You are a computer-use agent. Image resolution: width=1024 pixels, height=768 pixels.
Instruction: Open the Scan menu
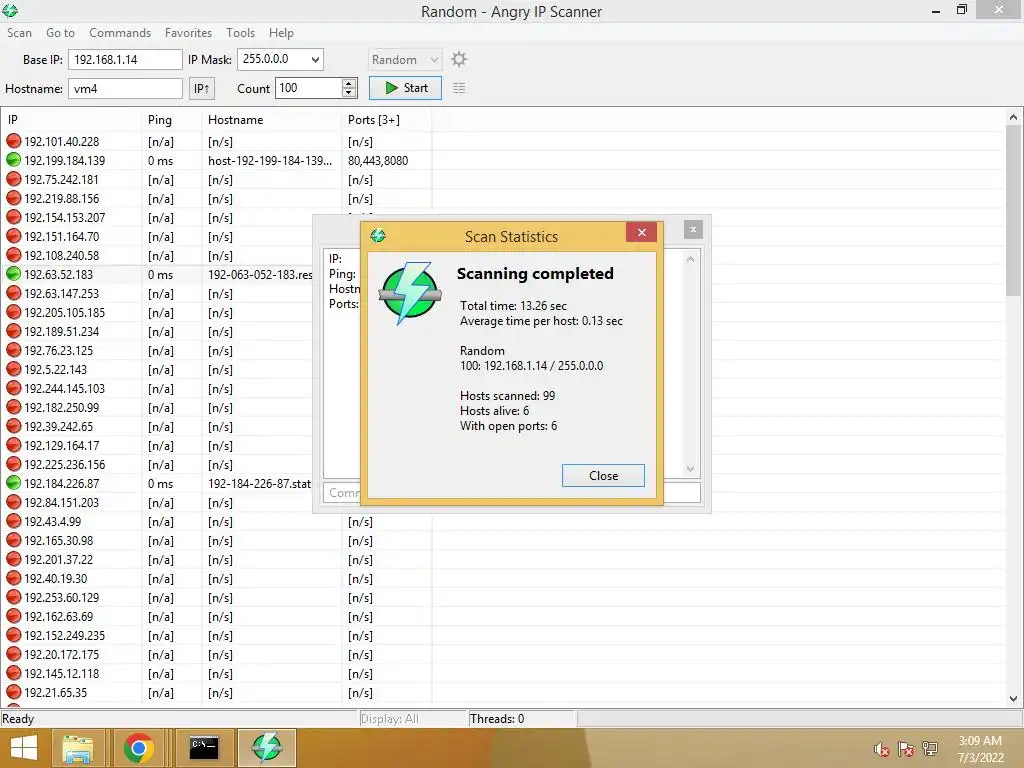[19, 33]
